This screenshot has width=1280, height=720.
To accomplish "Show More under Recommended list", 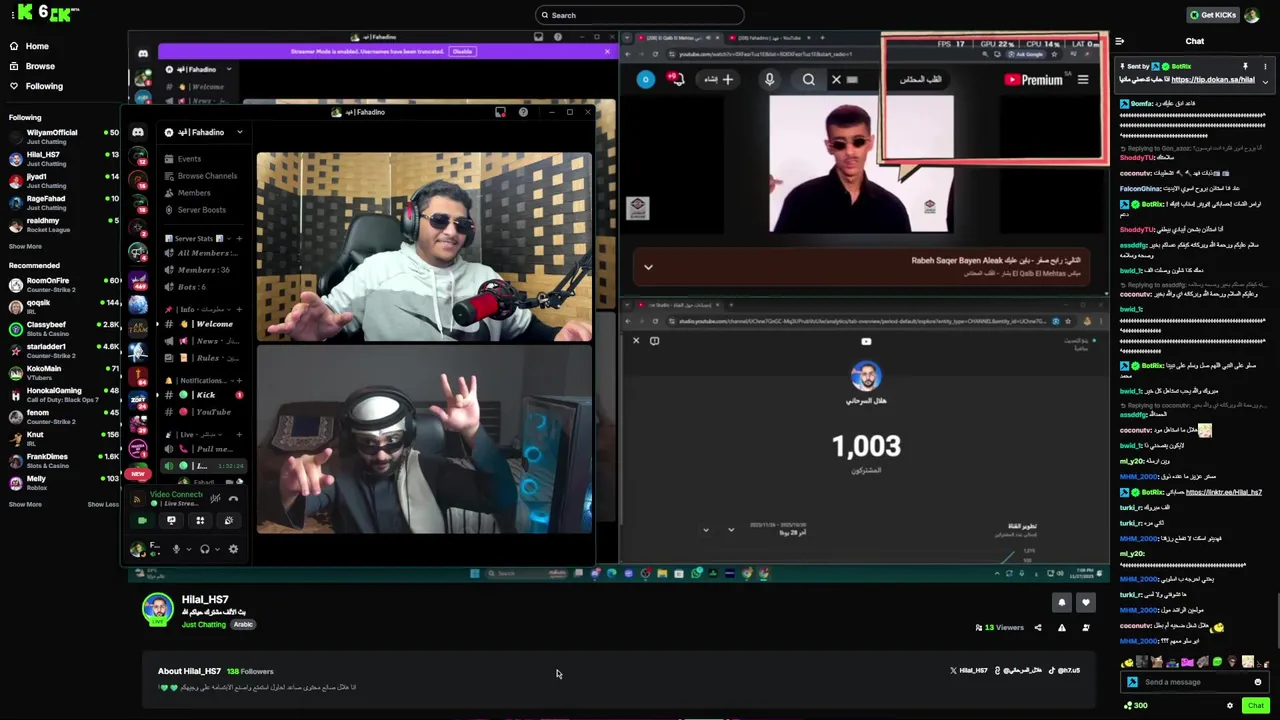I will point(25,504).
